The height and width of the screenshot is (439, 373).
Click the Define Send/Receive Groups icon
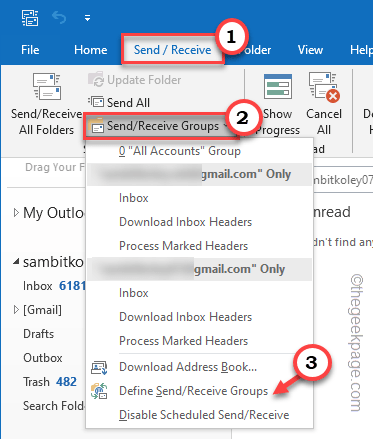coord(99,391)
